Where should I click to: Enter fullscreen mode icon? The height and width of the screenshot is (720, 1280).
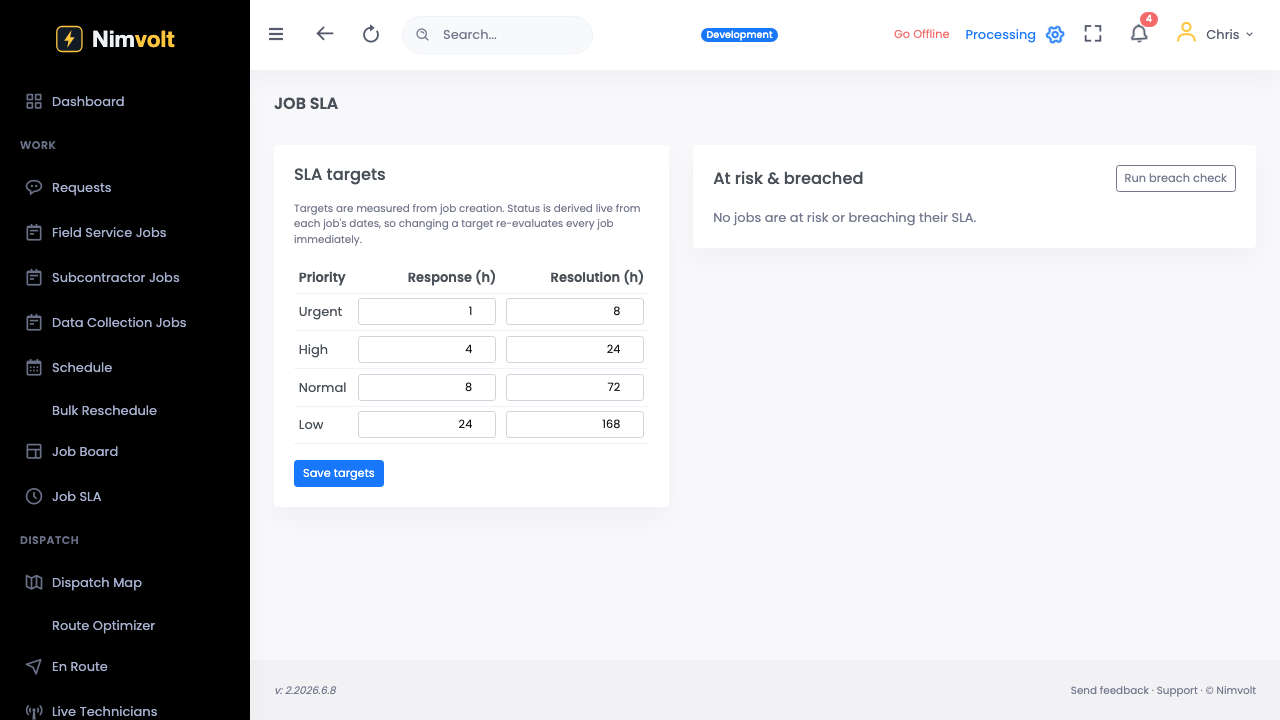point(1093,34)
